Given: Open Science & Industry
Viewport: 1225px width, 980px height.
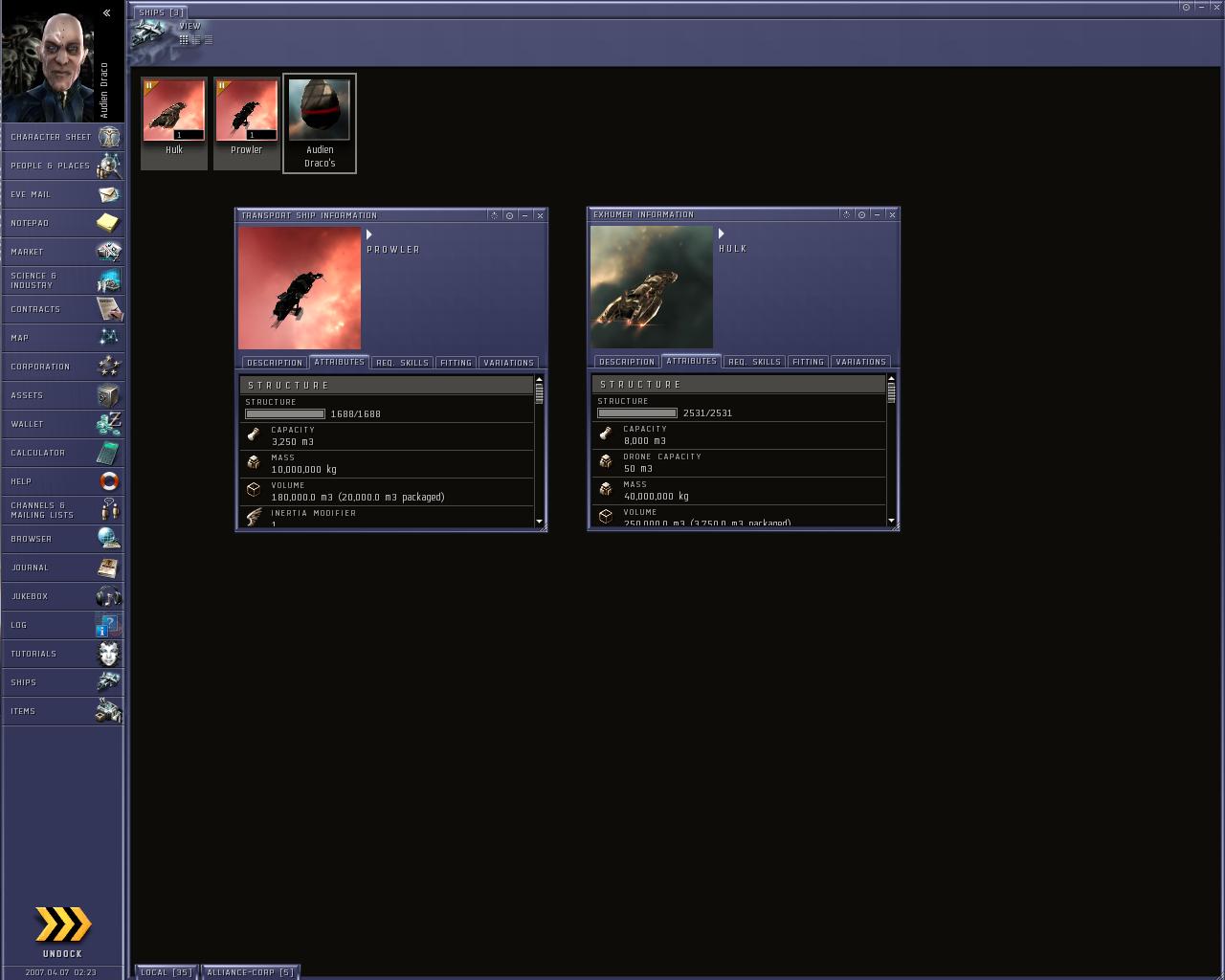Looking at the screenshot, I should pos(62,280).
